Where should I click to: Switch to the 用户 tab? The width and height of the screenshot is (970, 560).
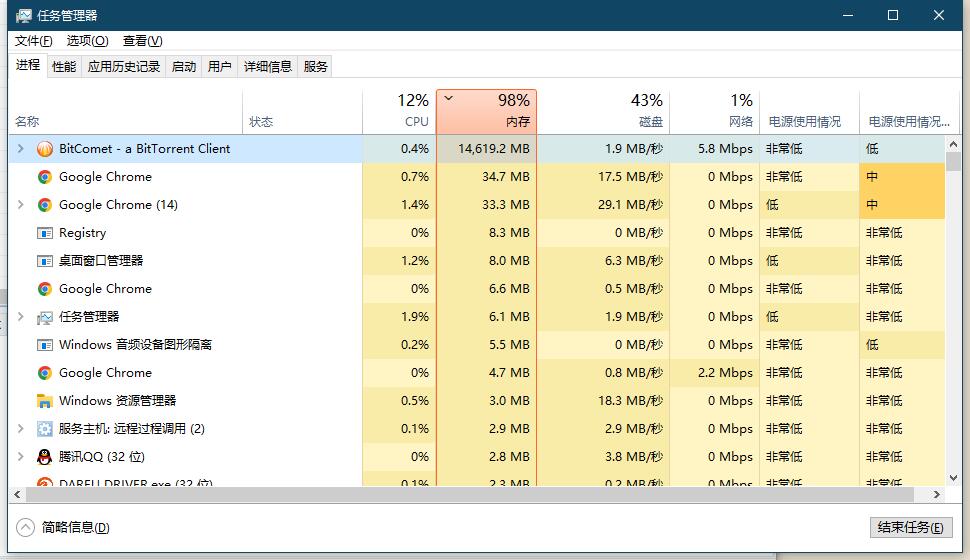220,66
